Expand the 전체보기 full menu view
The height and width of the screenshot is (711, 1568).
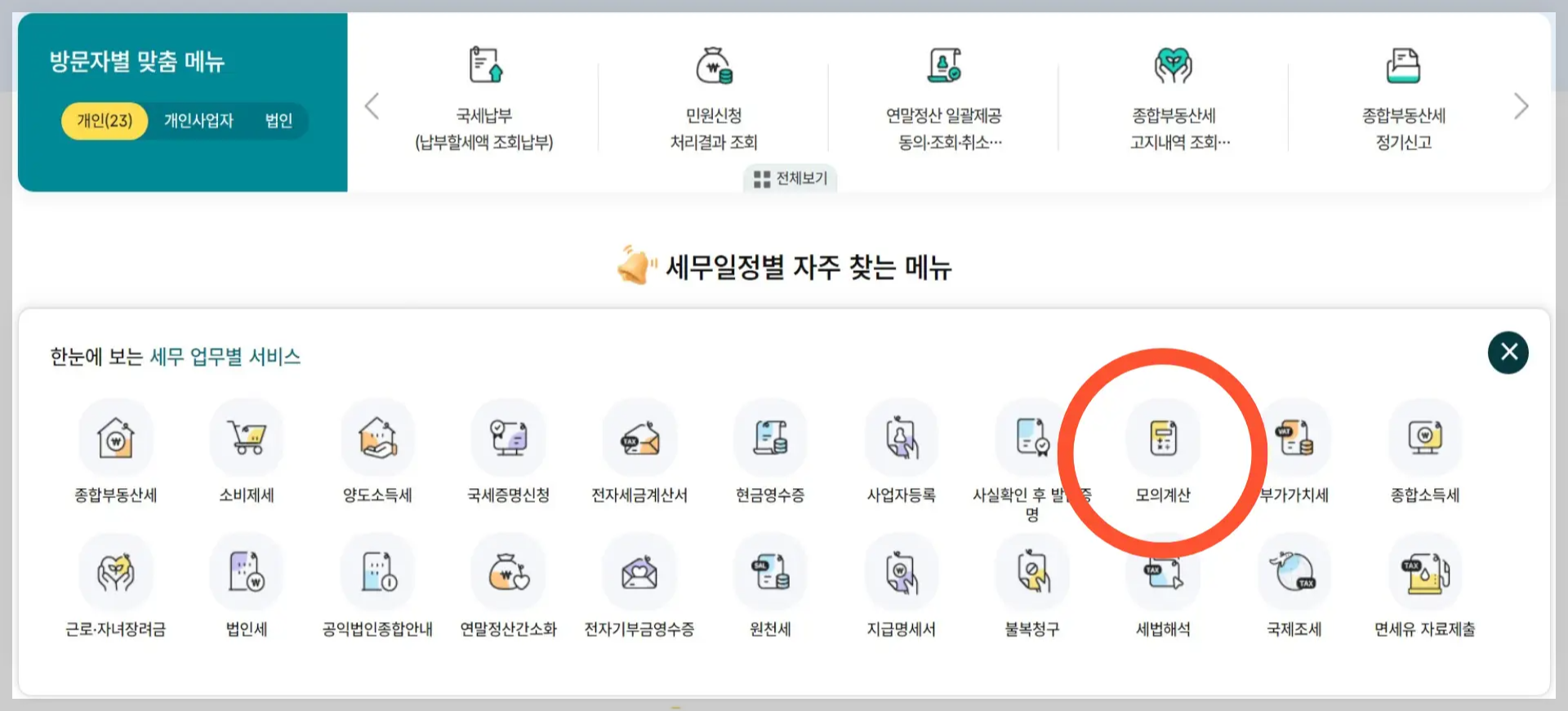(x=790, y=178)
